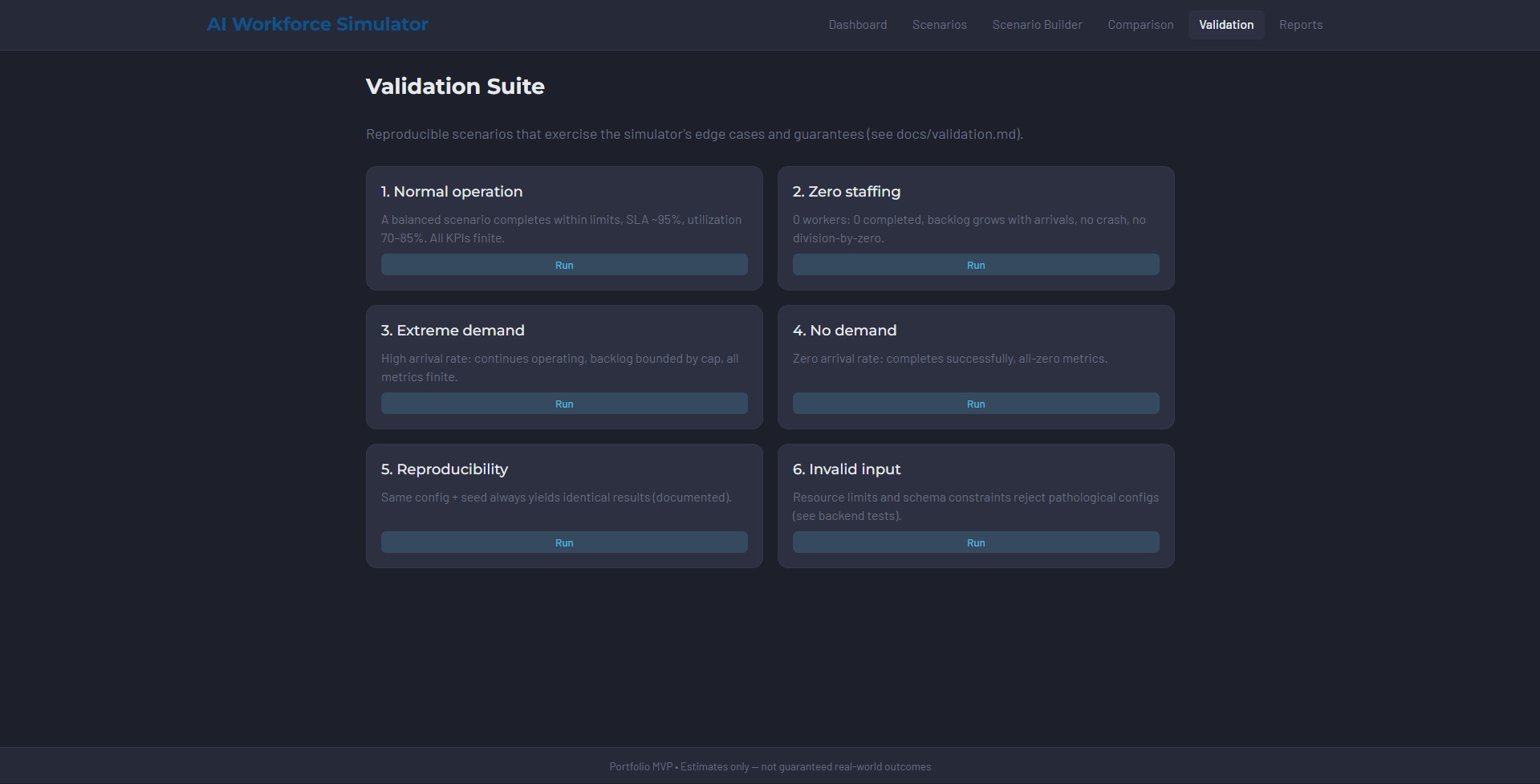Run the Zero staffing validation
Image resolution: width=1540 pixels, height=784 pixels.
976,265
